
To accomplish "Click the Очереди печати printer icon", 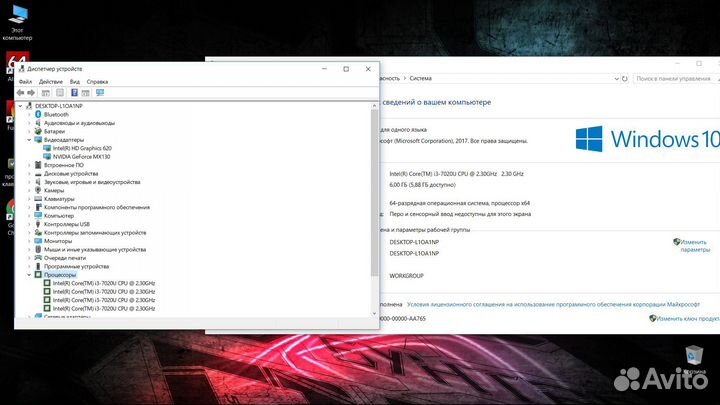I will coord(38,258).
